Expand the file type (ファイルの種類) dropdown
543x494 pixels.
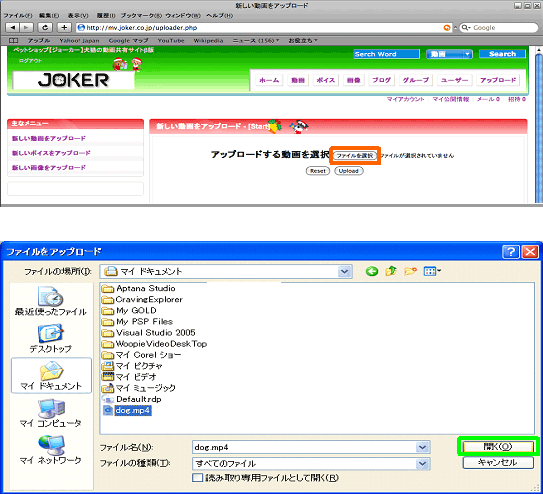422,464
